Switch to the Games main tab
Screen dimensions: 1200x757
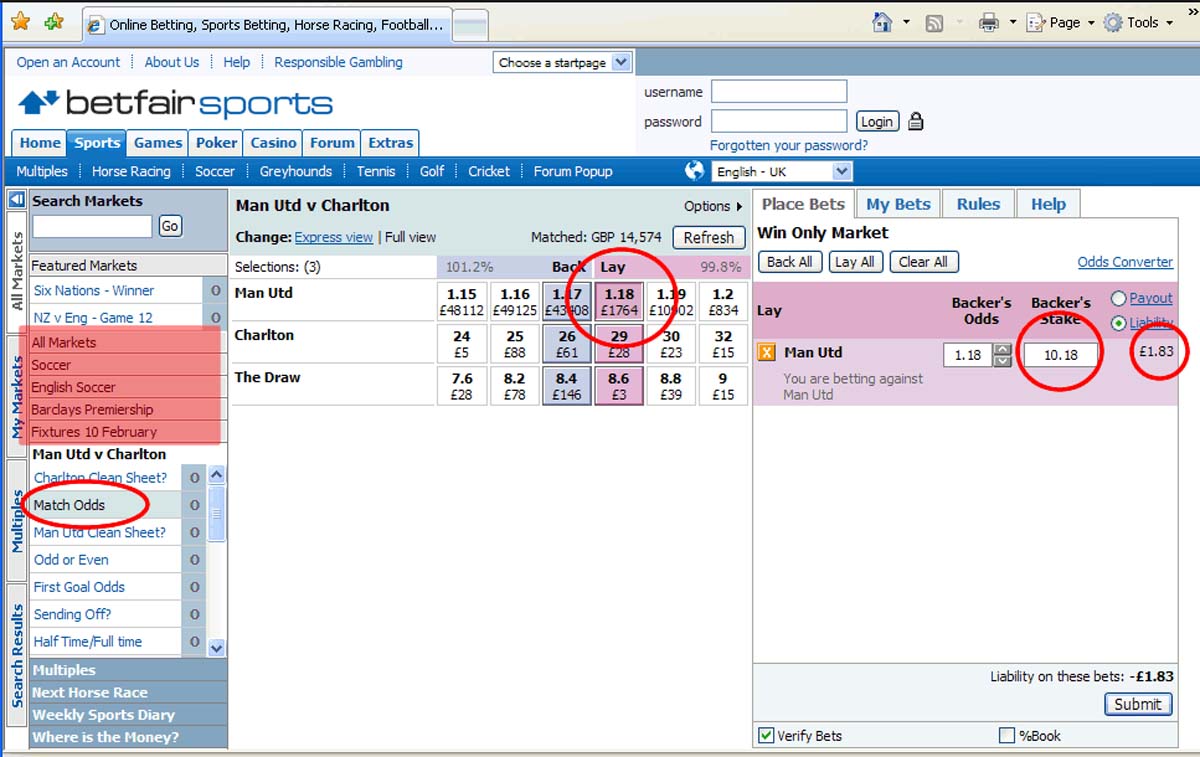(158, 143)
